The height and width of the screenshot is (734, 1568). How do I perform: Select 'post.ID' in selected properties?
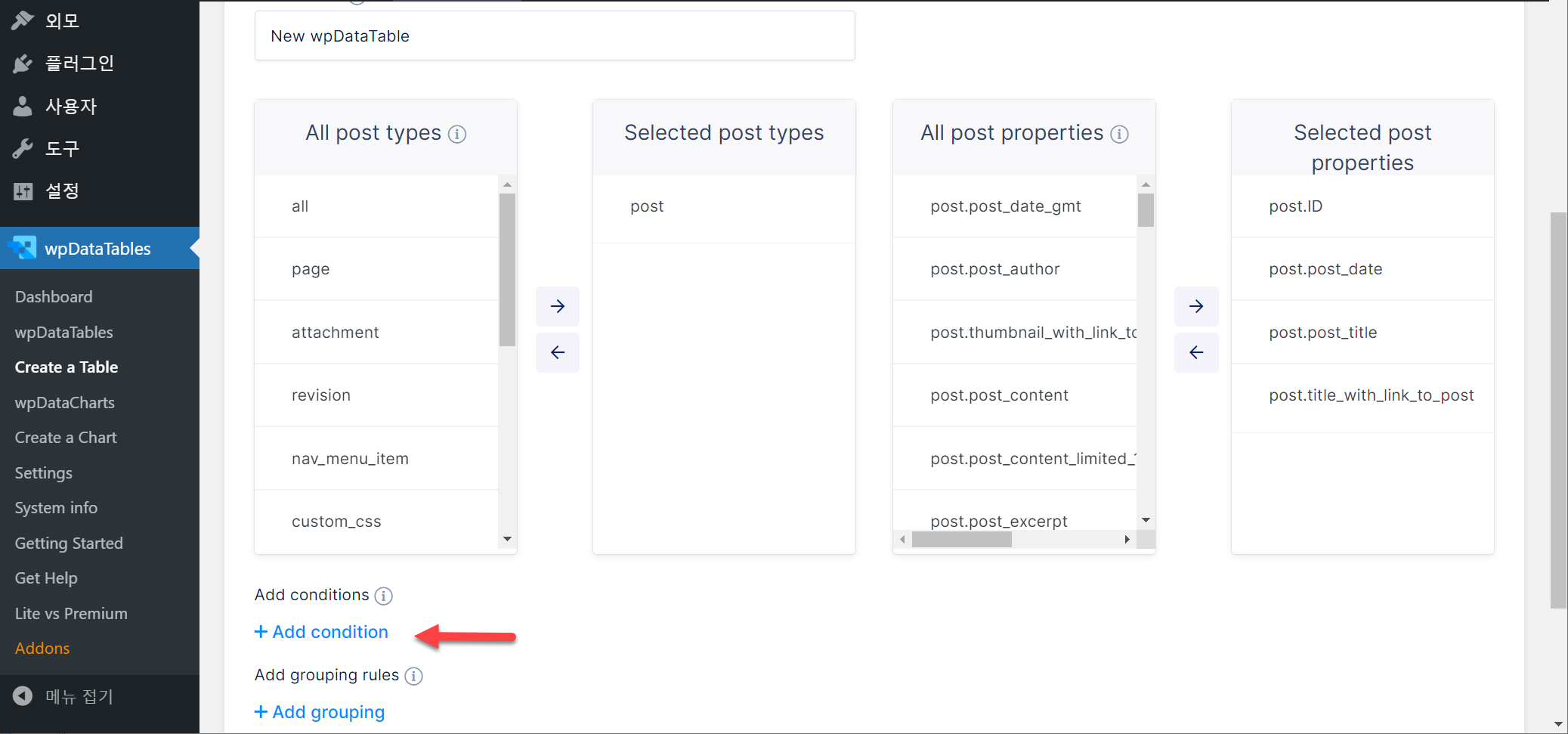point(1362,206)
